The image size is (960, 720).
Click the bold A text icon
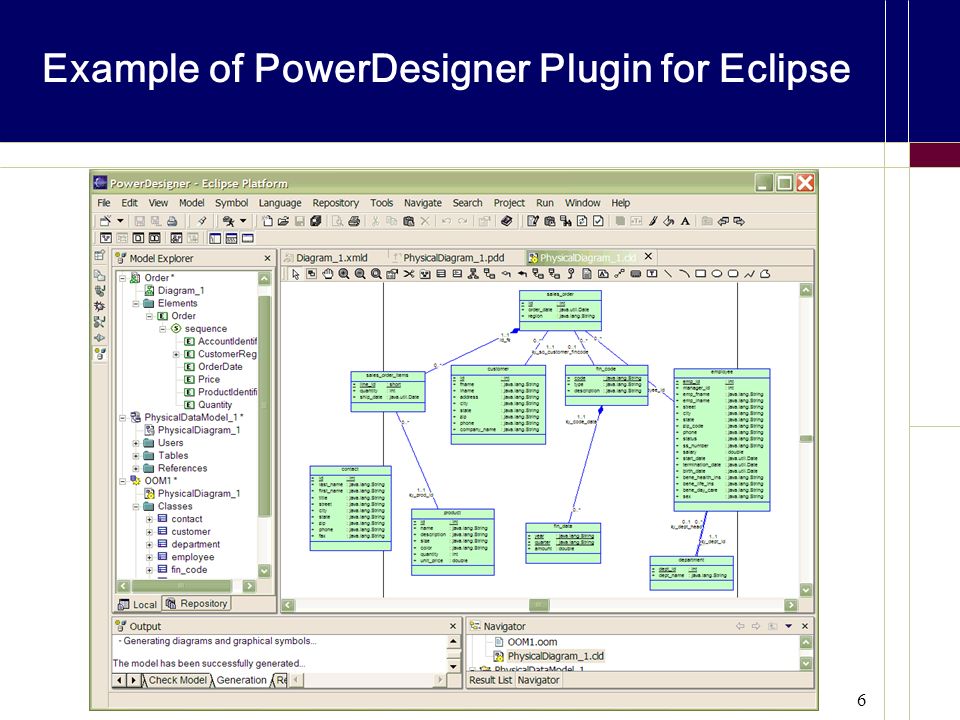(x=685, y=221)
